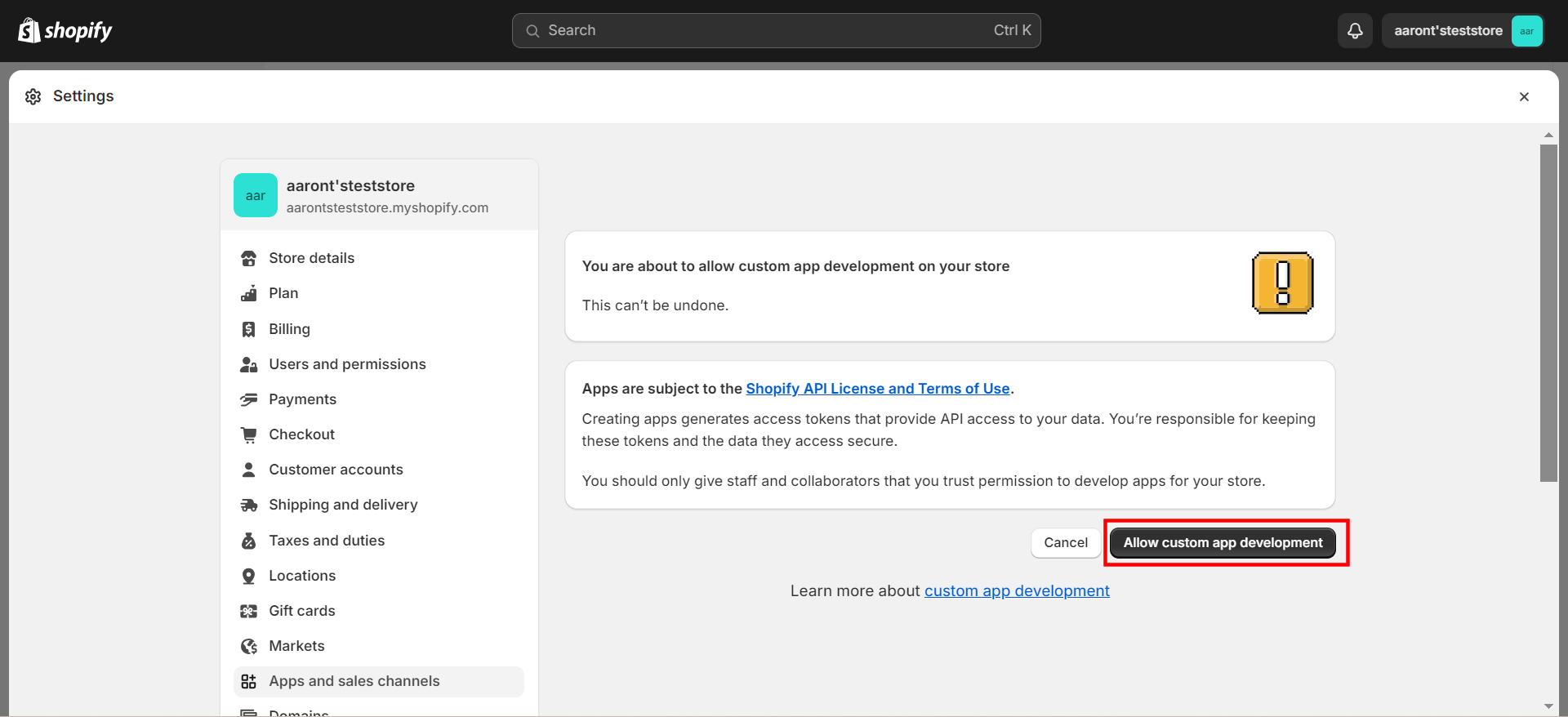Open the notifications bell

1355,31
